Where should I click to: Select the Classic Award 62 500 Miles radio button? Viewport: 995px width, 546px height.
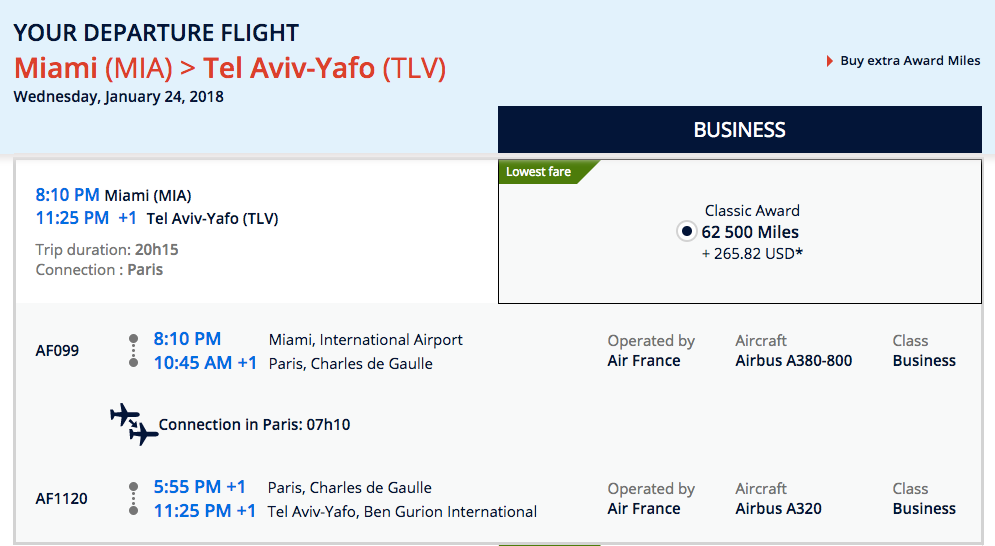tap(686, 232)
